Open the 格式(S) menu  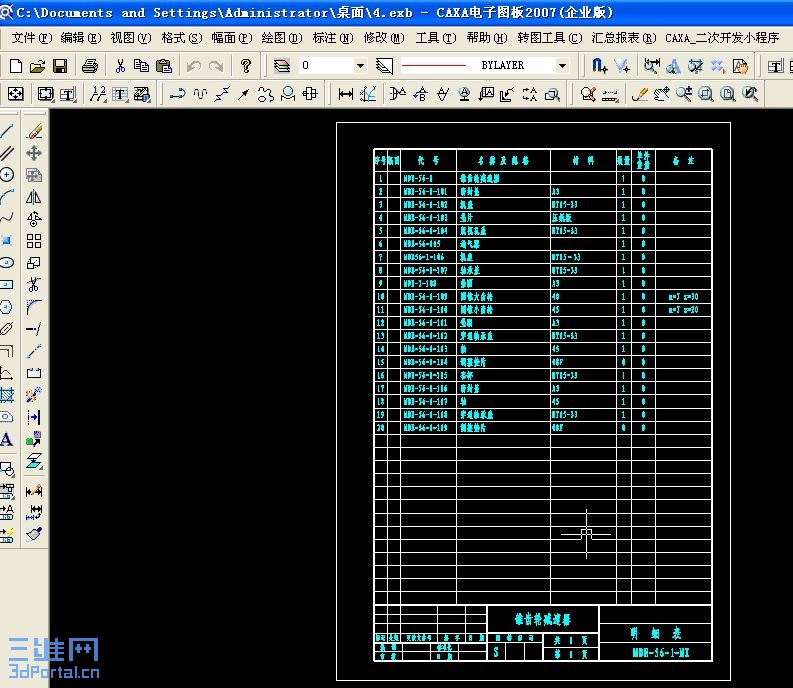point(182,38)
